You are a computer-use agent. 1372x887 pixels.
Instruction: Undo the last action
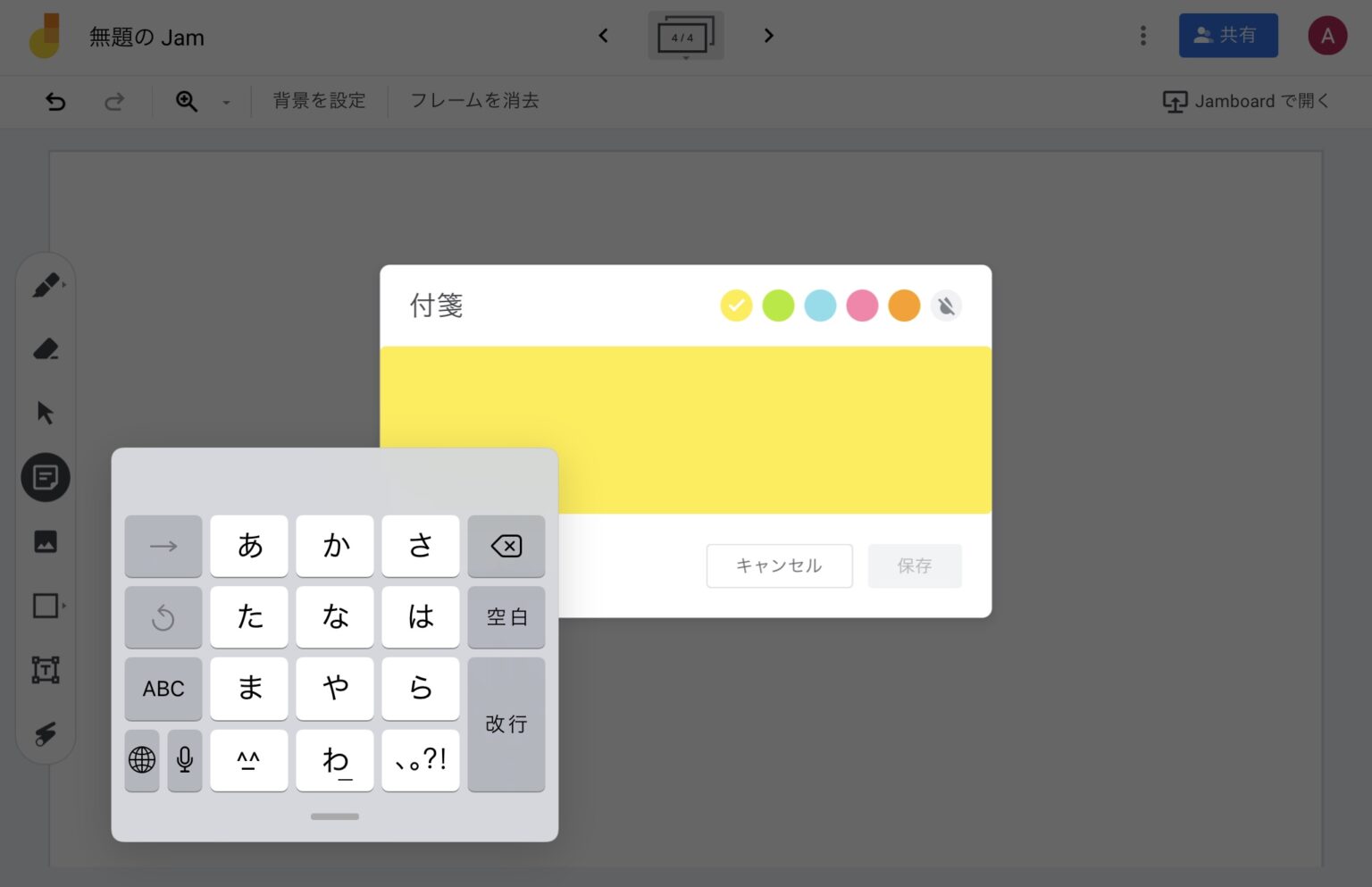click(55, 101)
